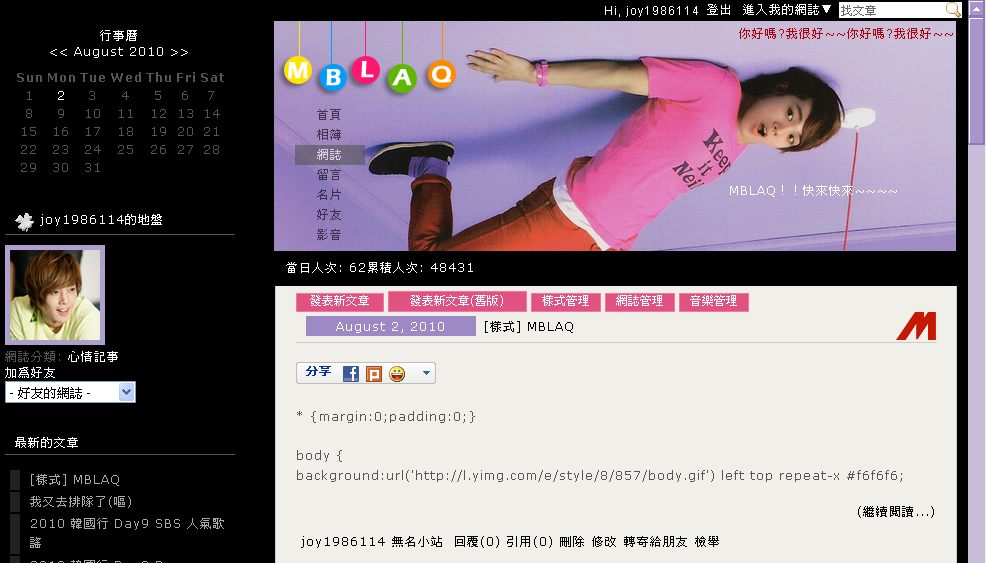987x563 pixels.
Task: Click 轉寄給朋友 link
Action: 655,542
